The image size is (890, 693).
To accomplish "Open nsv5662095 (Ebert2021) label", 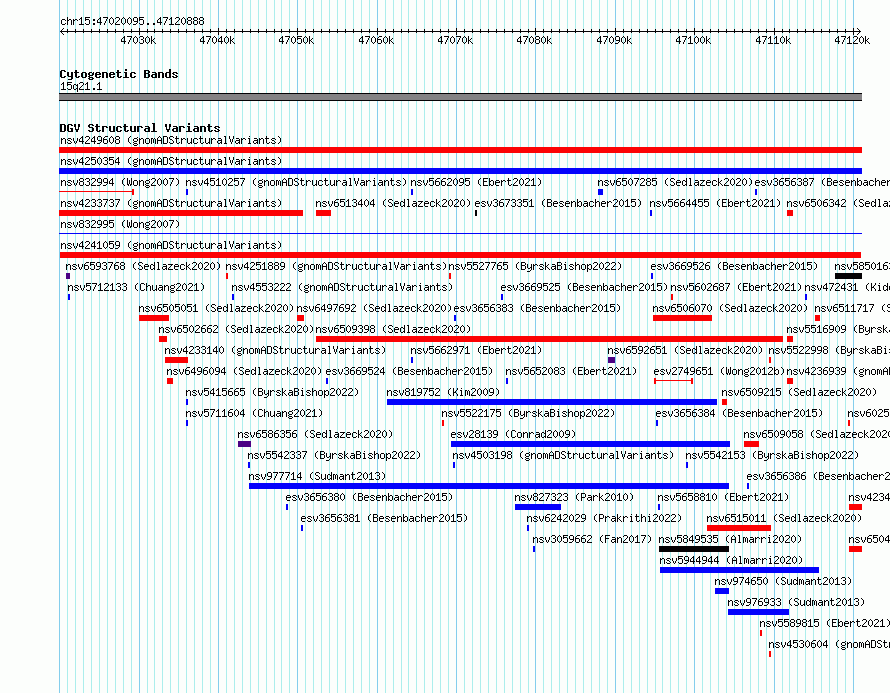I will [x=476, y=182].
